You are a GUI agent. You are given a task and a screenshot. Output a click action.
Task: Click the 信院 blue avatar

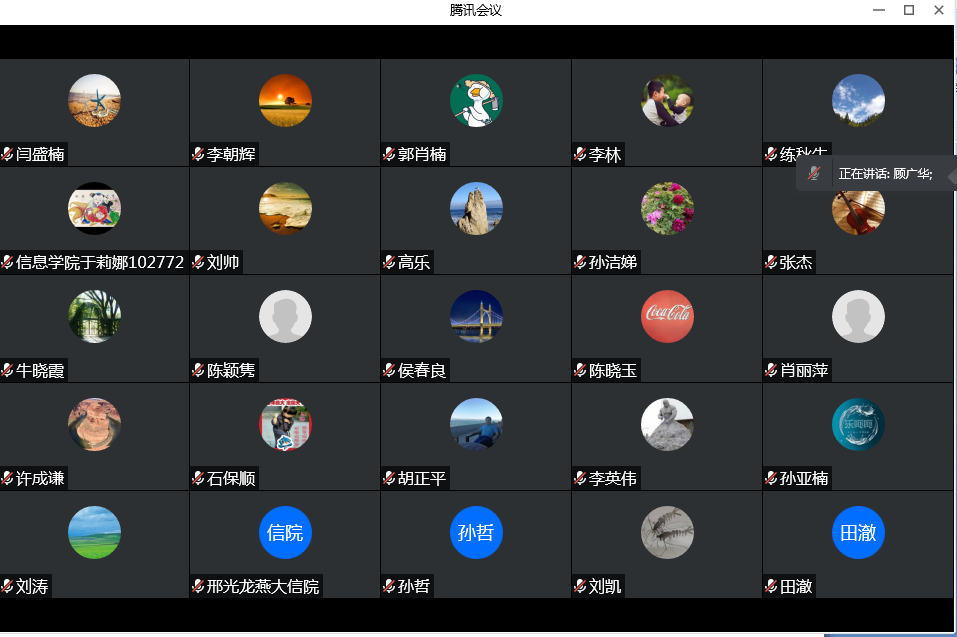click(285, 532)
